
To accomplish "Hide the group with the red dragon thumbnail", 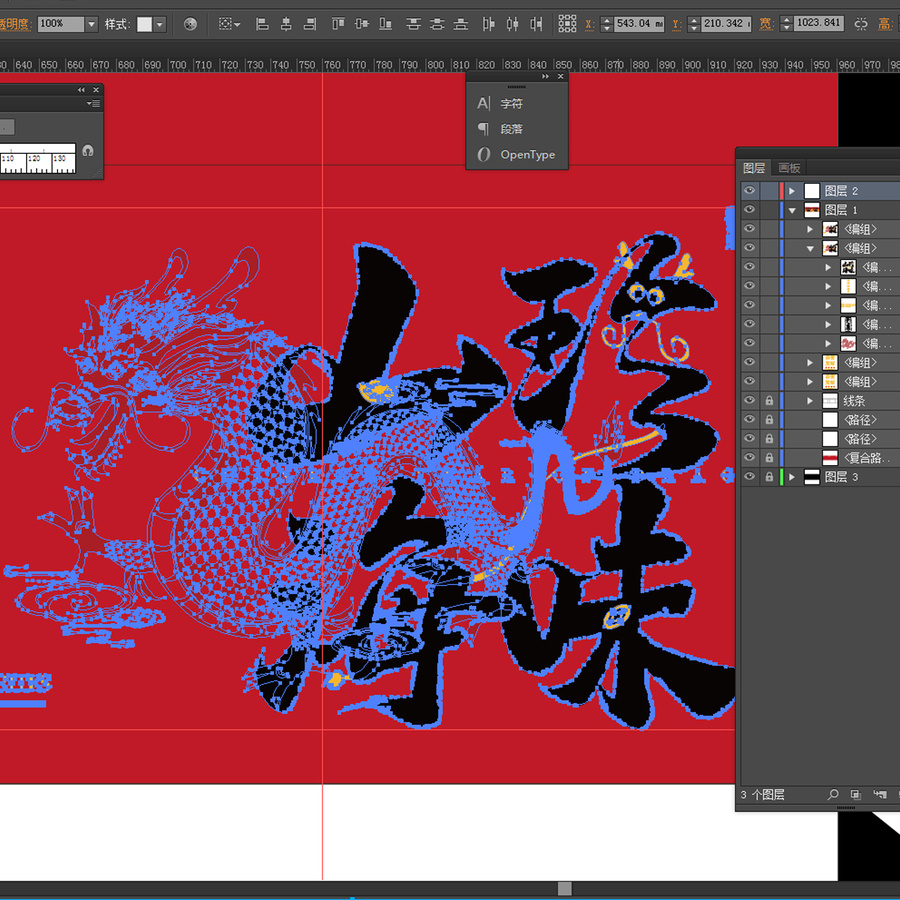I will click(749, 343).
